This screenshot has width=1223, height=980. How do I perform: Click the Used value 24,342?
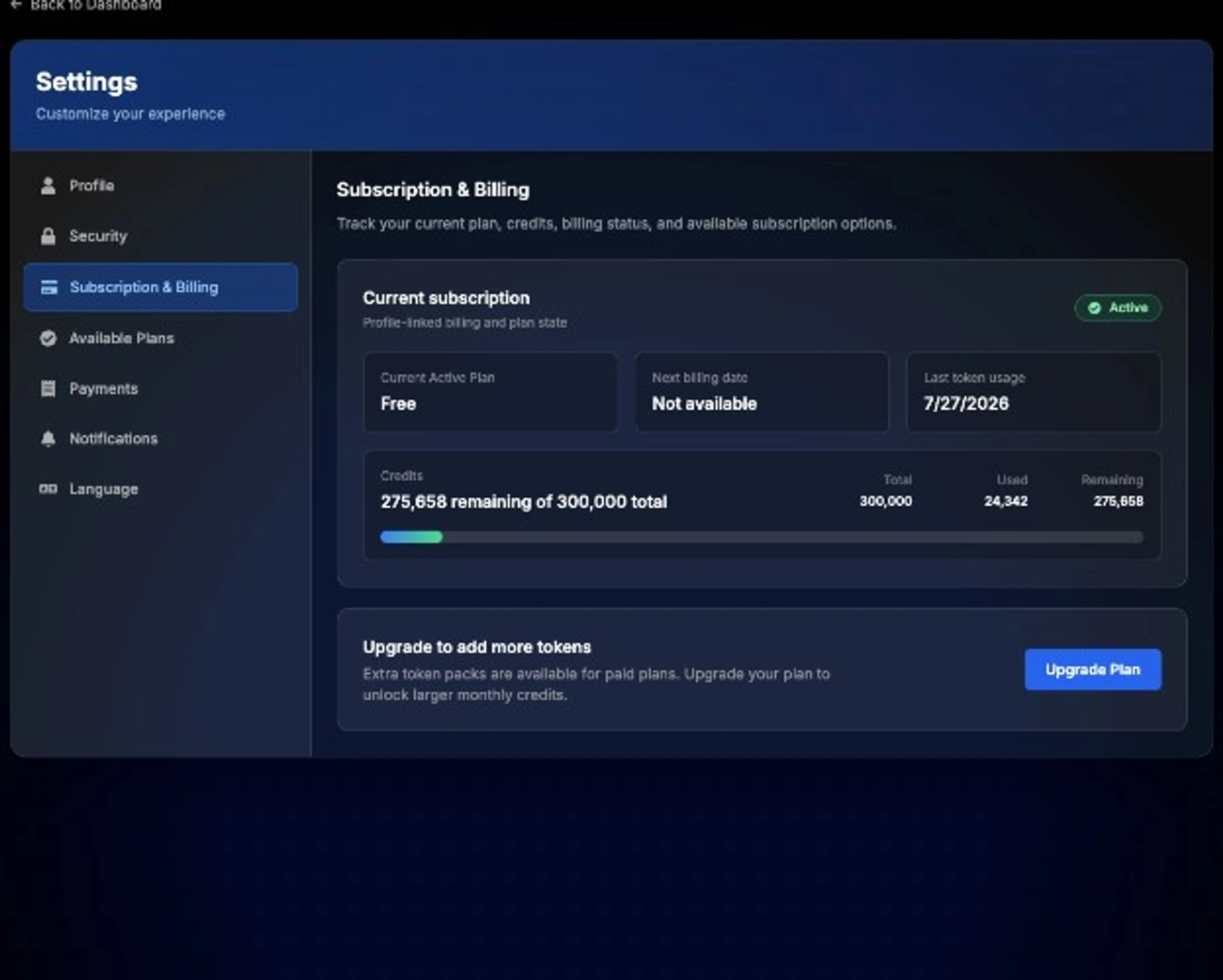click(1005, 501)
